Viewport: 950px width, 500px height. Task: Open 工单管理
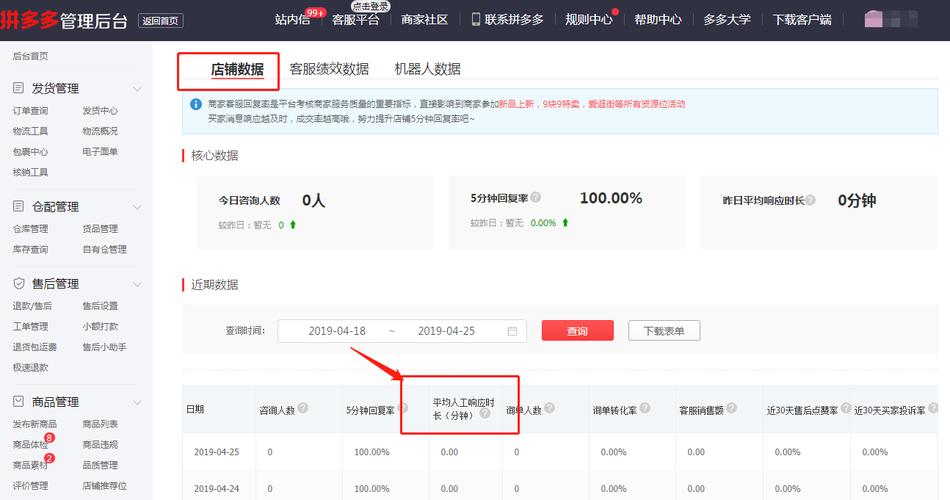tap(30, 326)
